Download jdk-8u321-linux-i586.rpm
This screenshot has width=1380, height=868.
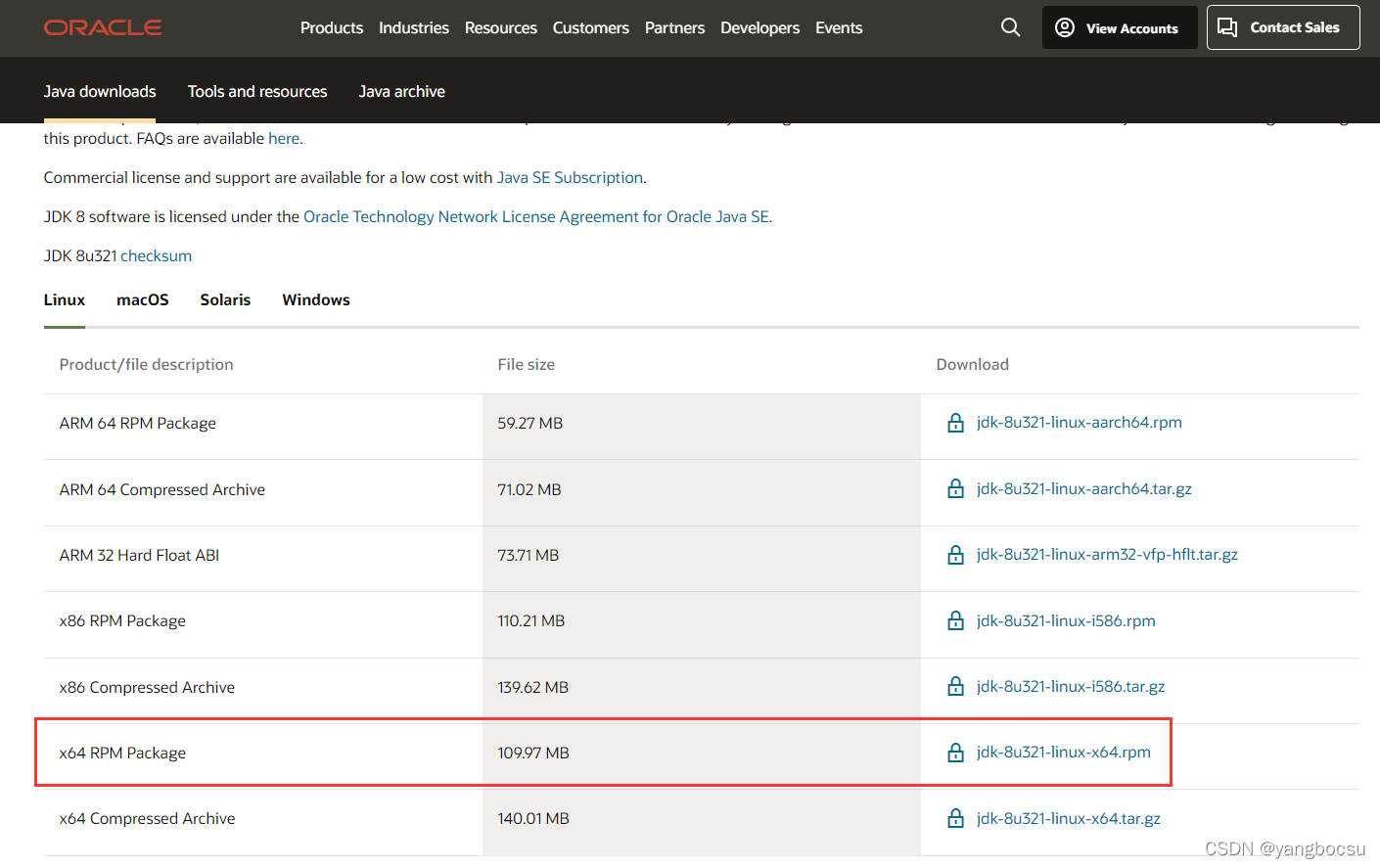pyautogui.click(x=1066, y=620)
